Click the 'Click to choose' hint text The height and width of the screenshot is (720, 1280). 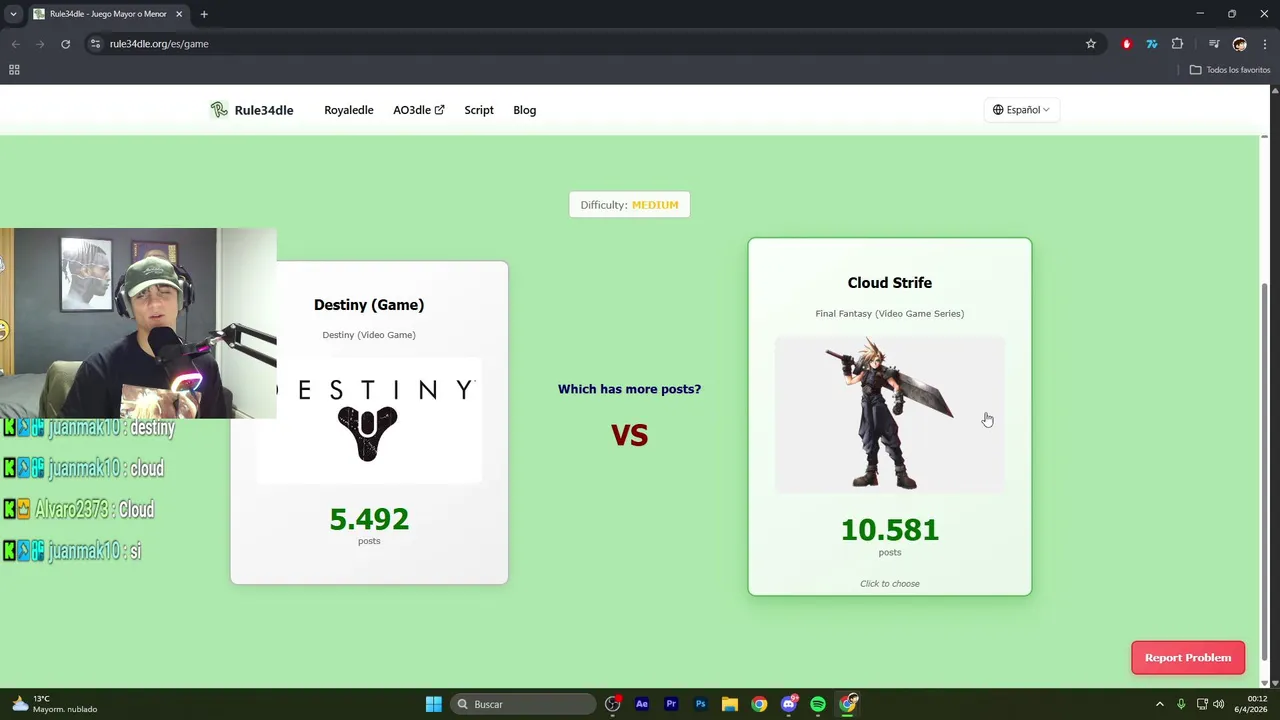[x=890, y=584]
